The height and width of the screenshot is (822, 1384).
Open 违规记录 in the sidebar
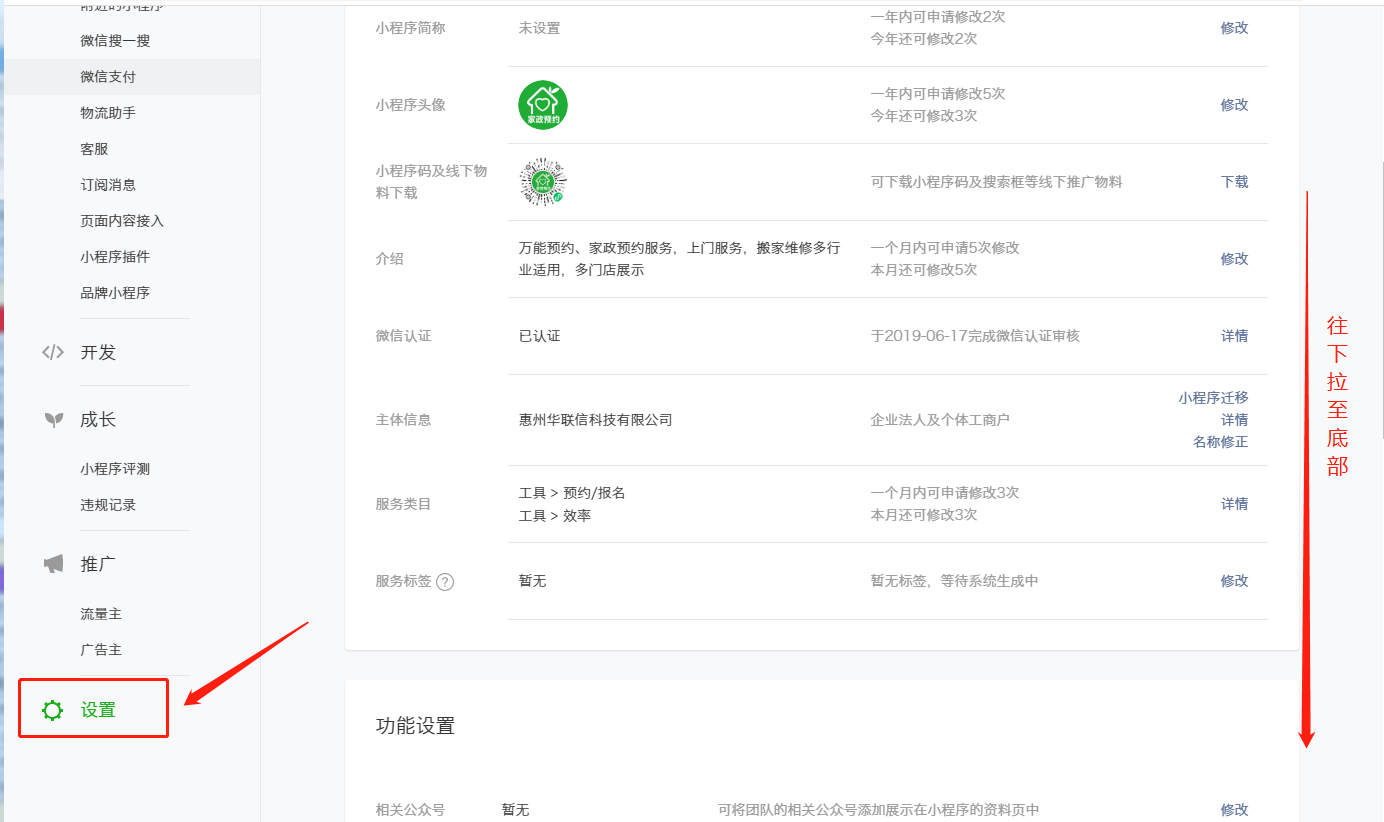coord(108,505)
